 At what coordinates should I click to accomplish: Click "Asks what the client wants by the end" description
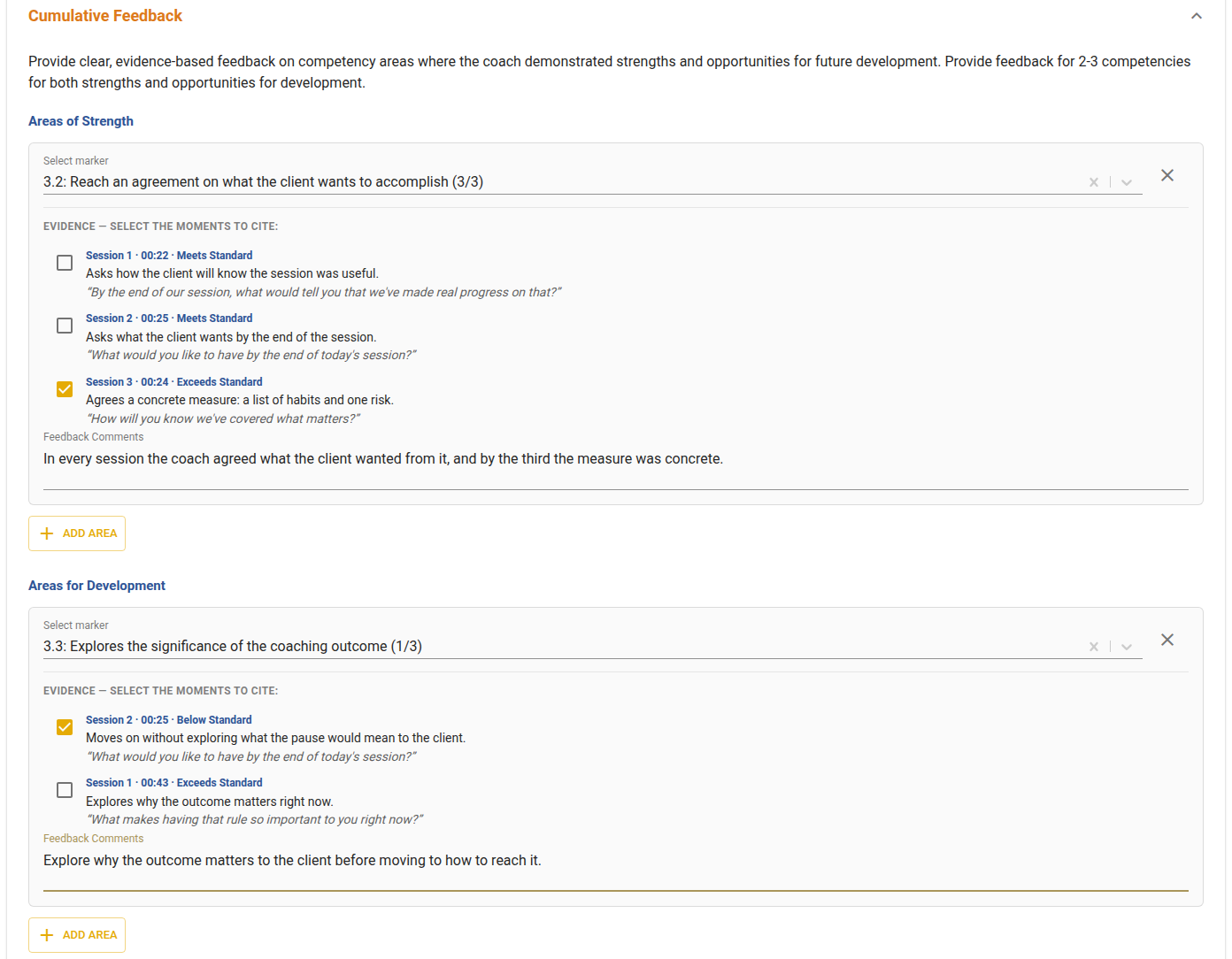tap(231, 337)
